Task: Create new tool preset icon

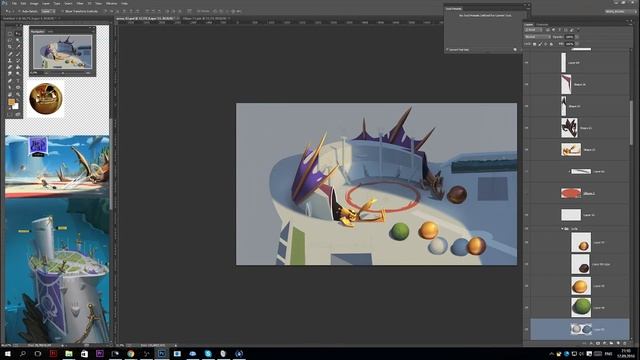Action: point(515,49)
